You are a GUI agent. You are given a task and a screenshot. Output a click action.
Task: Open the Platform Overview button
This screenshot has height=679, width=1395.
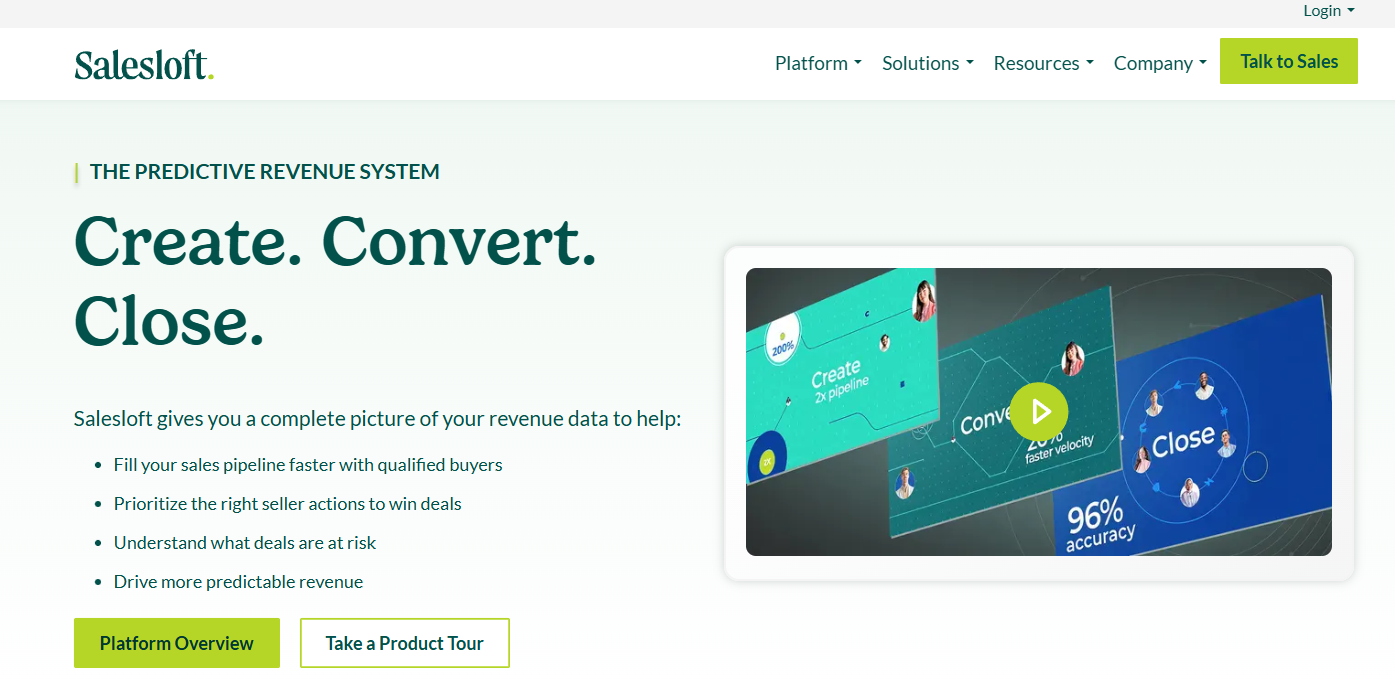point(177,643)
